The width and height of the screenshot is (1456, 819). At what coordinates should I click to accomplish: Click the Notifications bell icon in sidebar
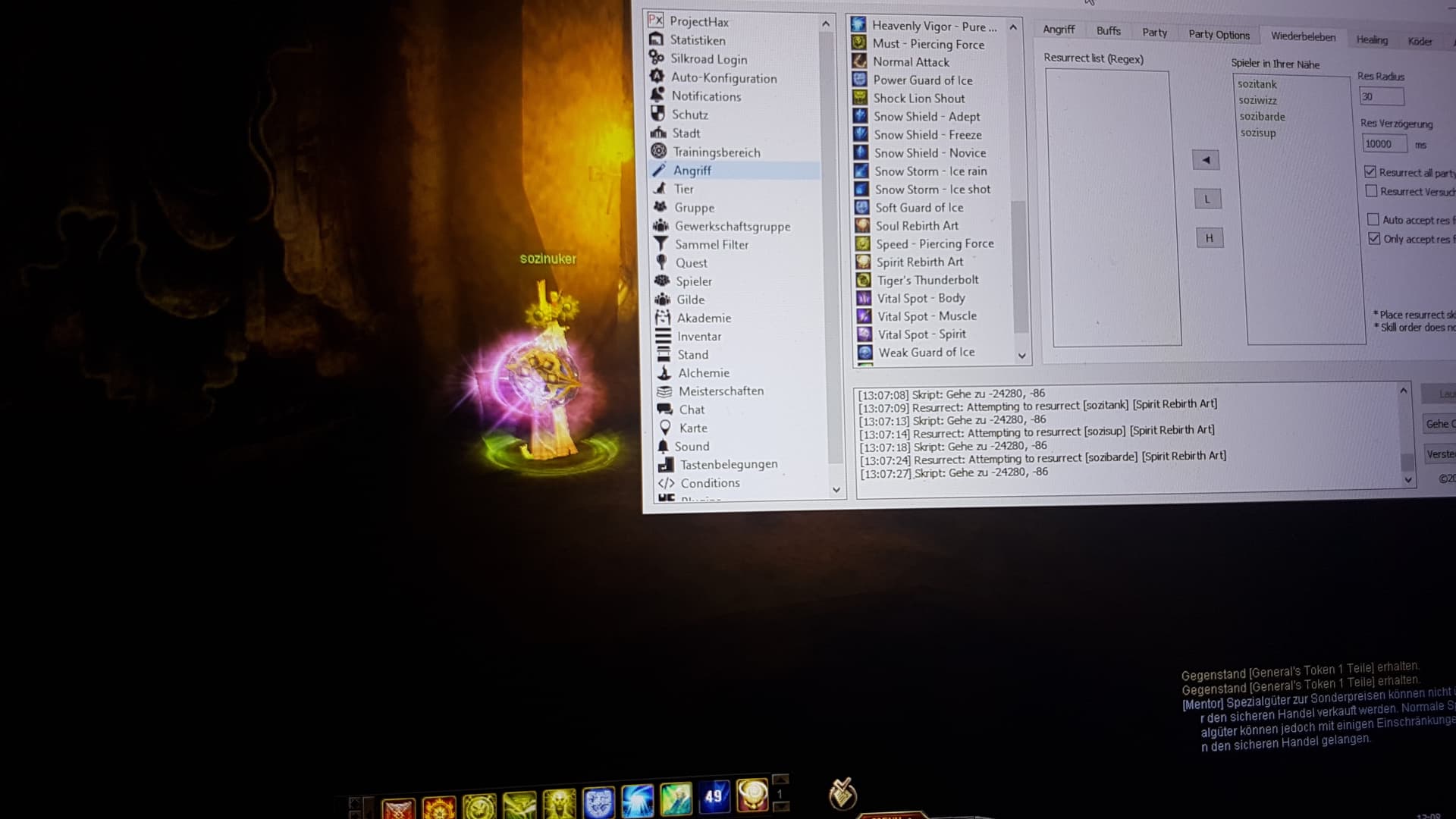(657, 96)
